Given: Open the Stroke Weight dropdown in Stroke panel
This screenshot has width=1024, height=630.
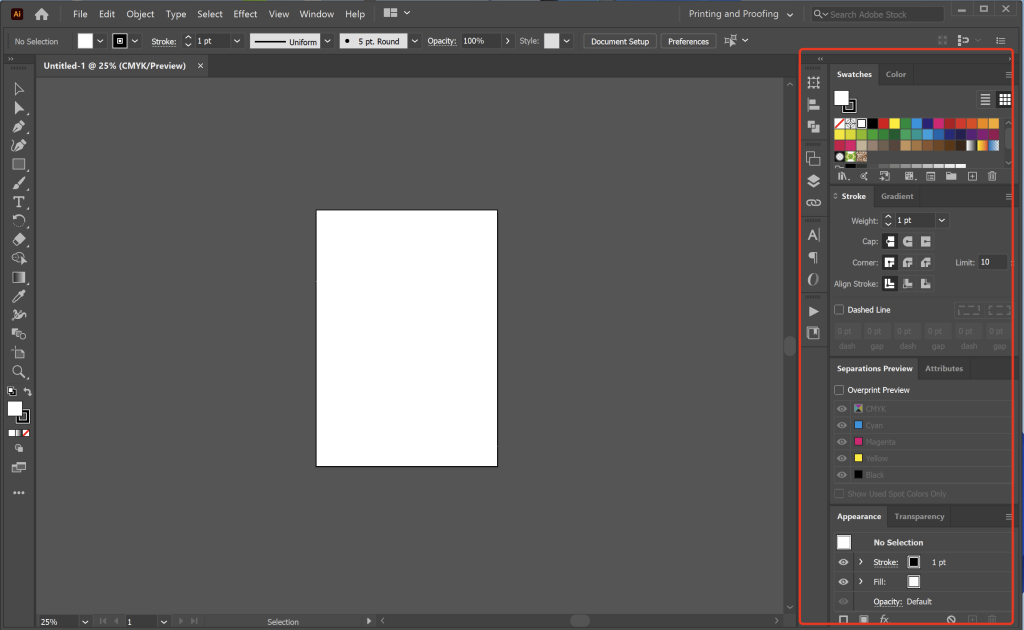Looking at the screenshot, I should coord(942,220).
